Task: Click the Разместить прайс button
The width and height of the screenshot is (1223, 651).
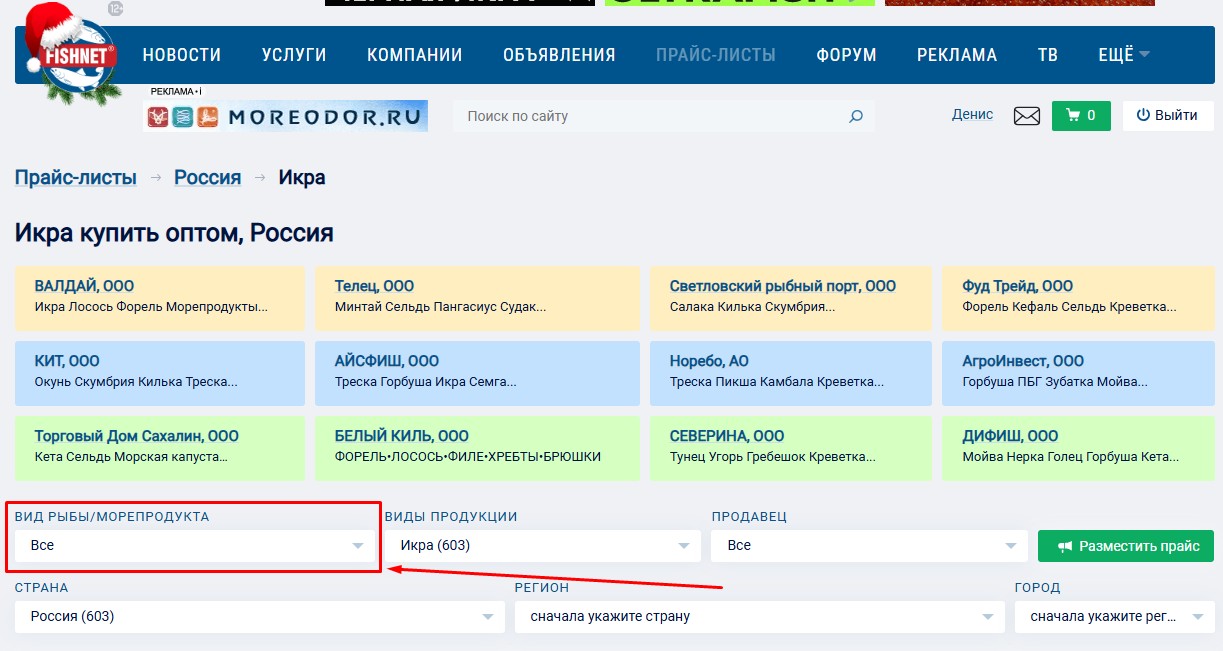Action: click(1125, 546)
